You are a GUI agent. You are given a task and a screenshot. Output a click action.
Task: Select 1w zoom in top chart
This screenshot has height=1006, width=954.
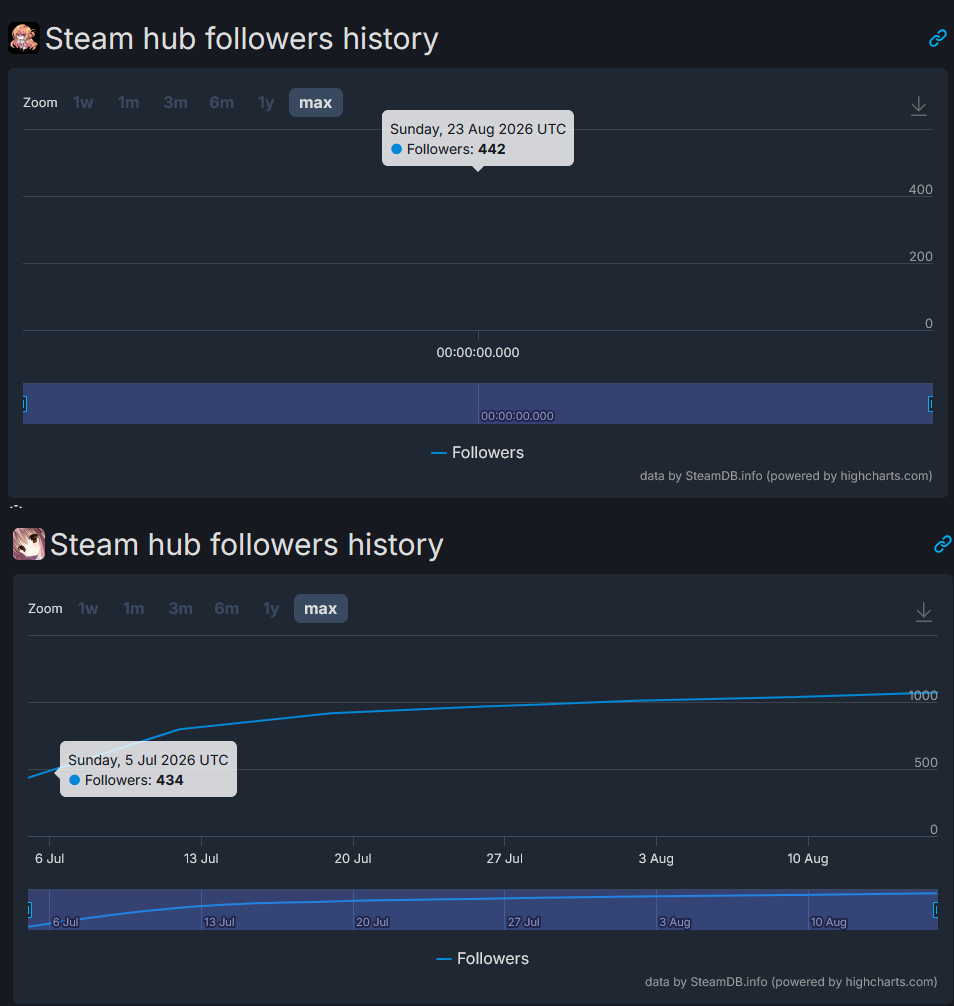pyautogui.click(x=83, y=103)
